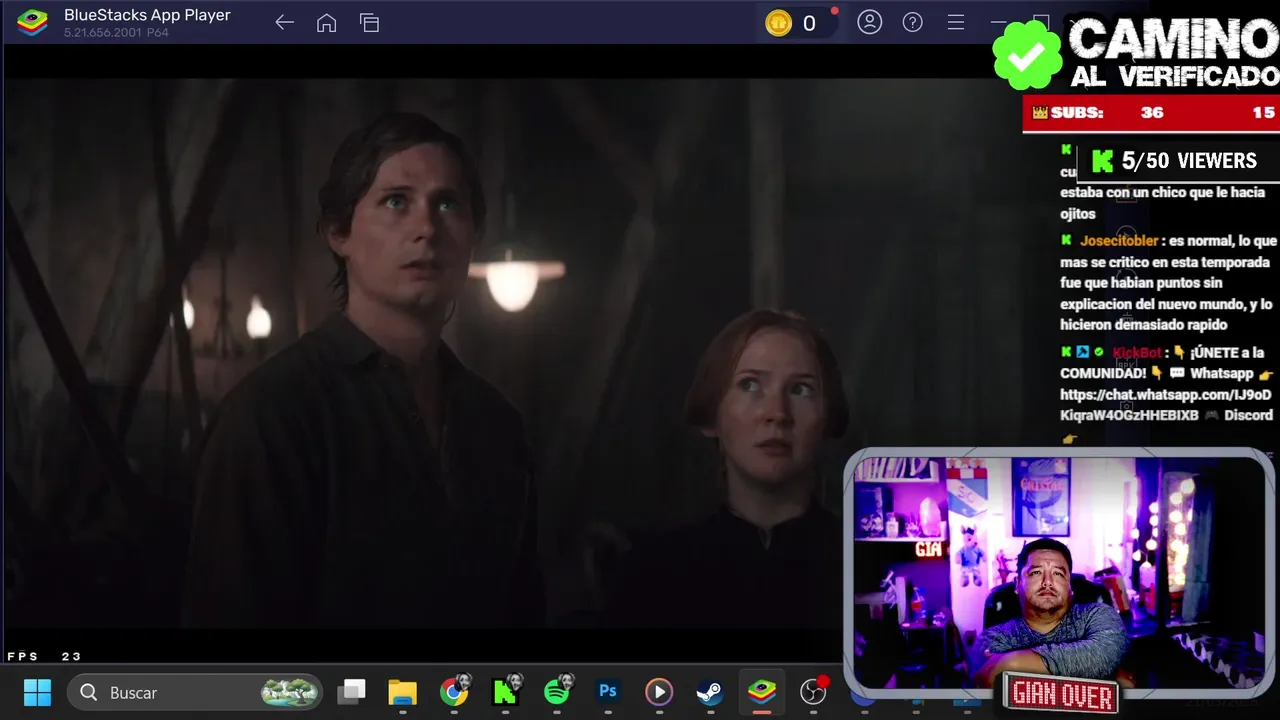Click the GIAN OVER name badge

(1062, 694)
